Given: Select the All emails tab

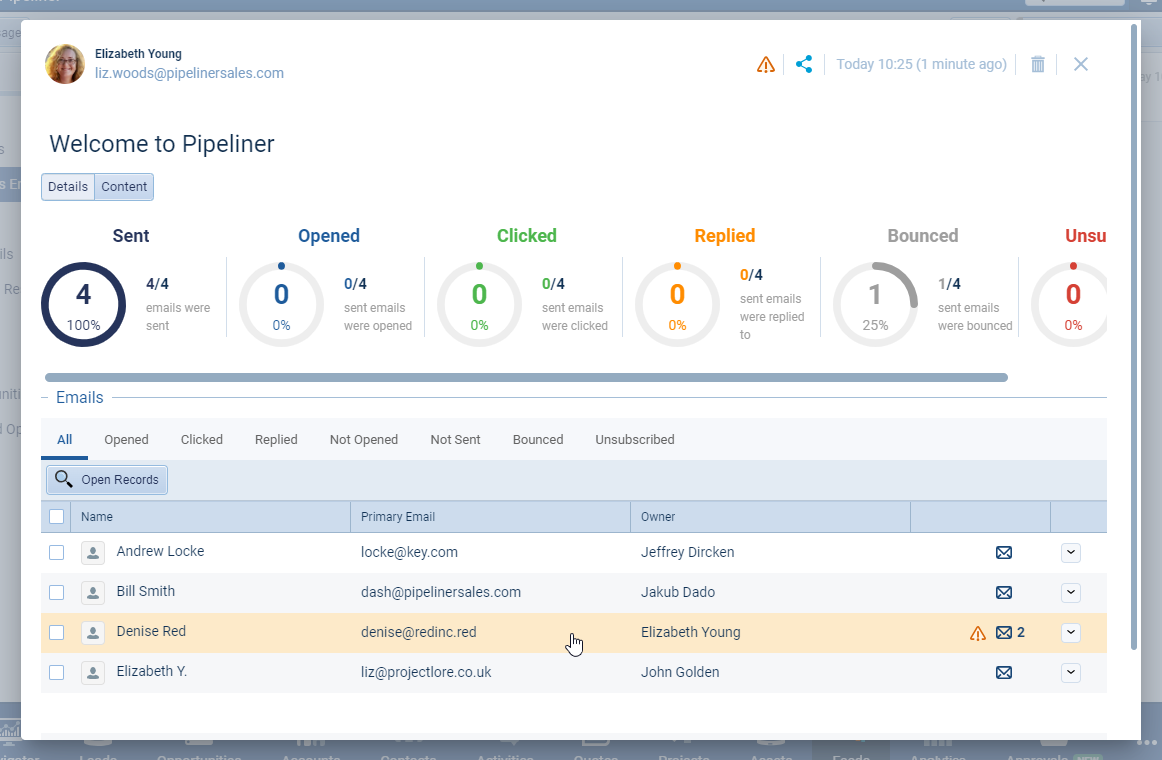Looking at the screenshot, I should pos(64,440).
